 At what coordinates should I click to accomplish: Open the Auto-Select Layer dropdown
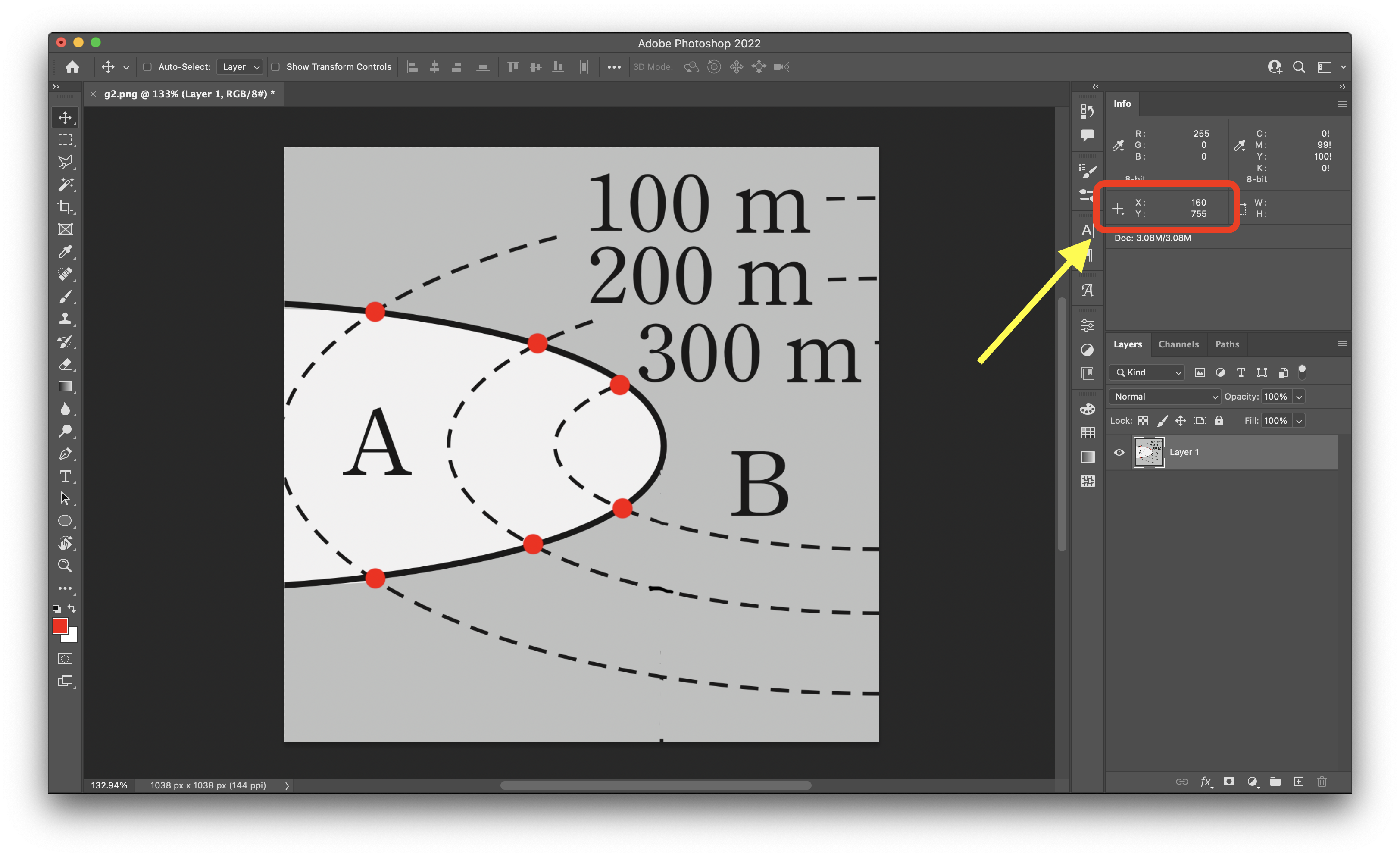coord(240,67)
